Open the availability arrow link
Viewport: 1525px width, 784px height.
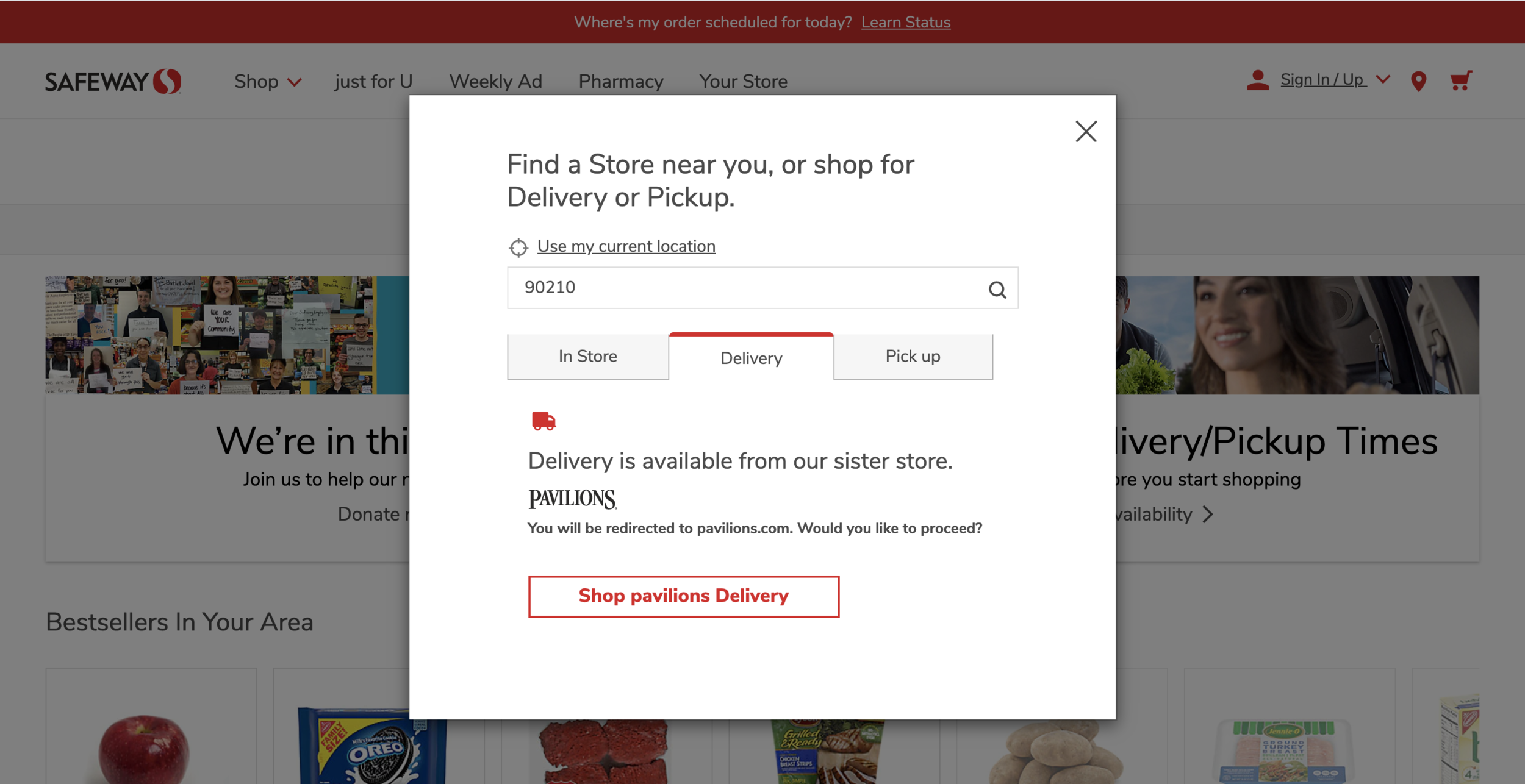coord(1207,515)
